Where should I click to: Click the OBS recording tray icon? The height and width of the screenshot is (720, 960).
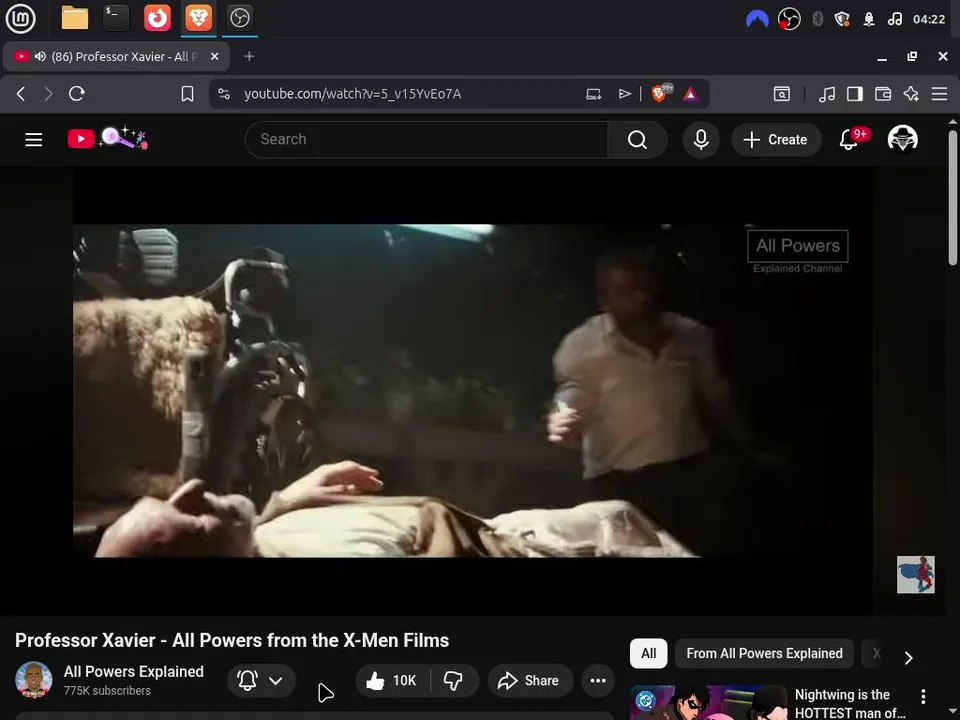pos(789,19)
